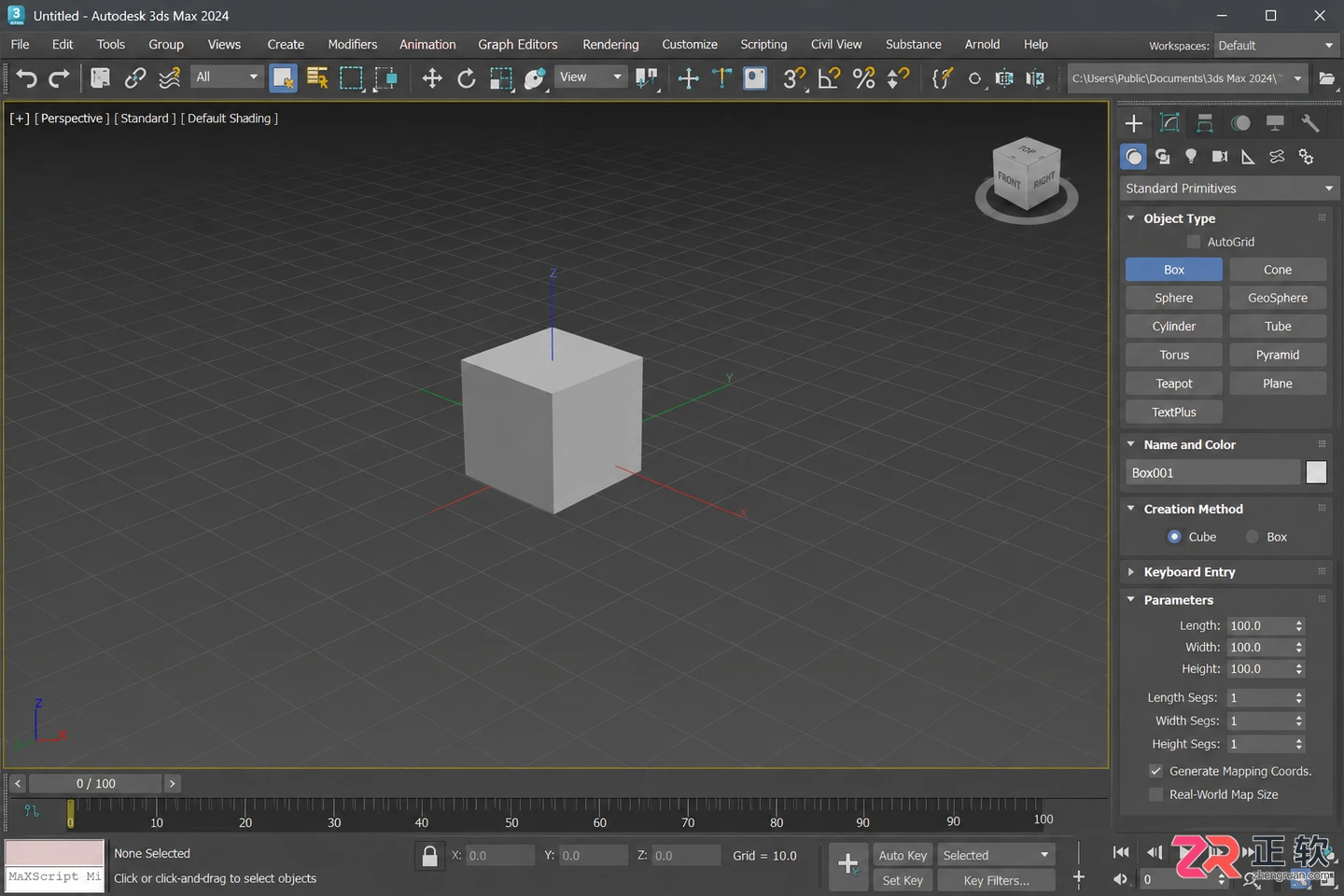Switch to Helpers category icon
Screen dimensions: 1344x896
(1248, 157)
